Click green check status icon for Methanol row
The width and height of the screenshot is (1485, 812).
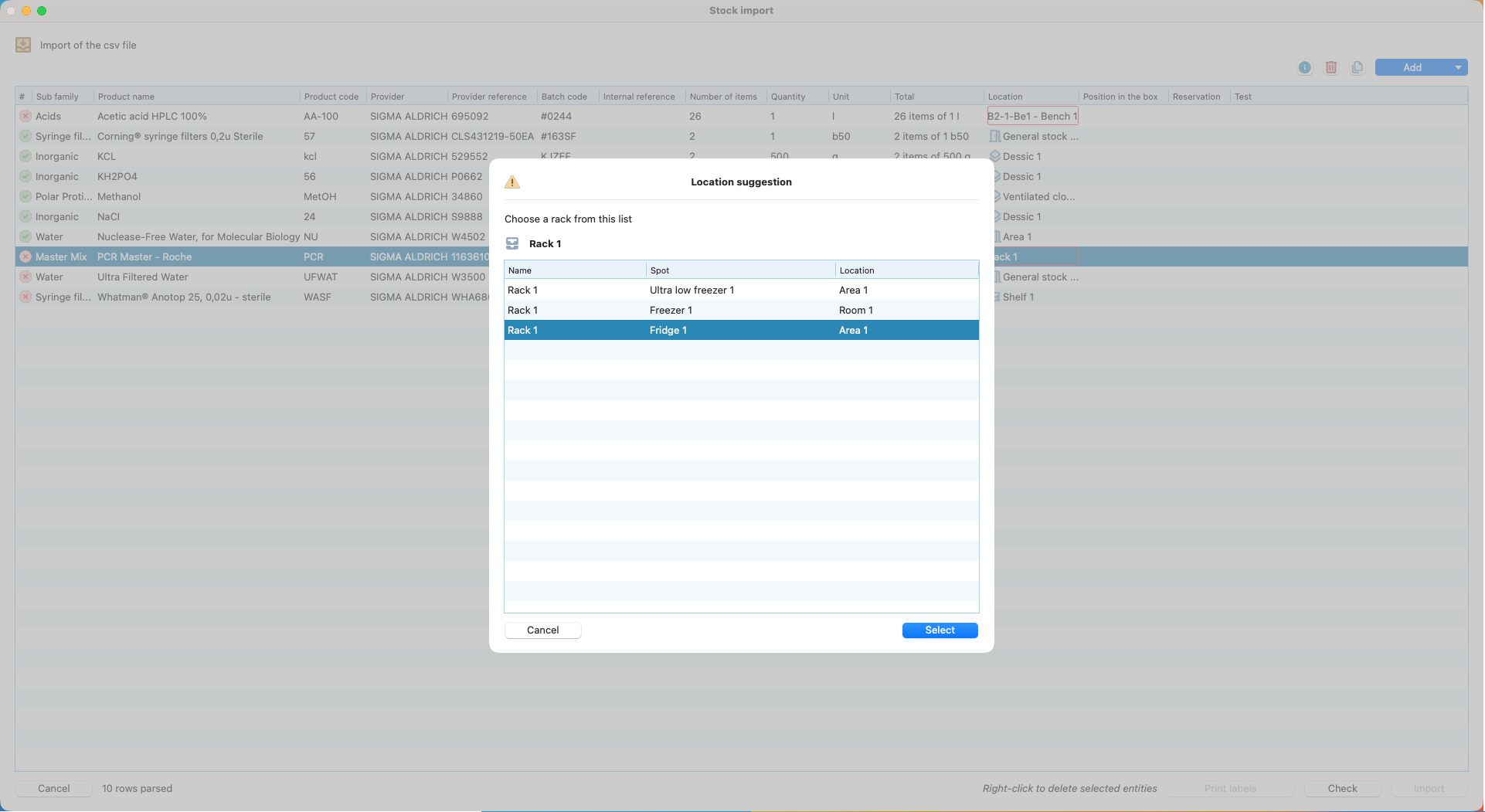tap(25, 197)
